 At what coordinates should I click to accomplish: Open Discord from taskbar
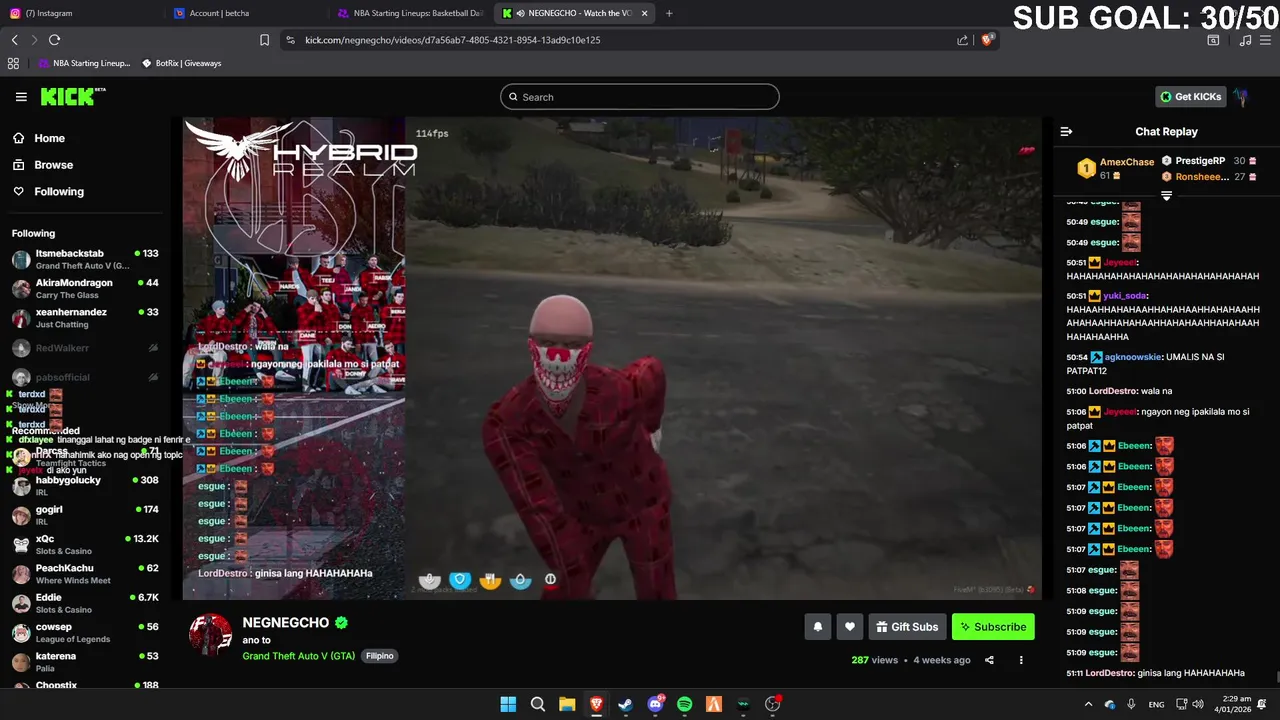point(655,704)
